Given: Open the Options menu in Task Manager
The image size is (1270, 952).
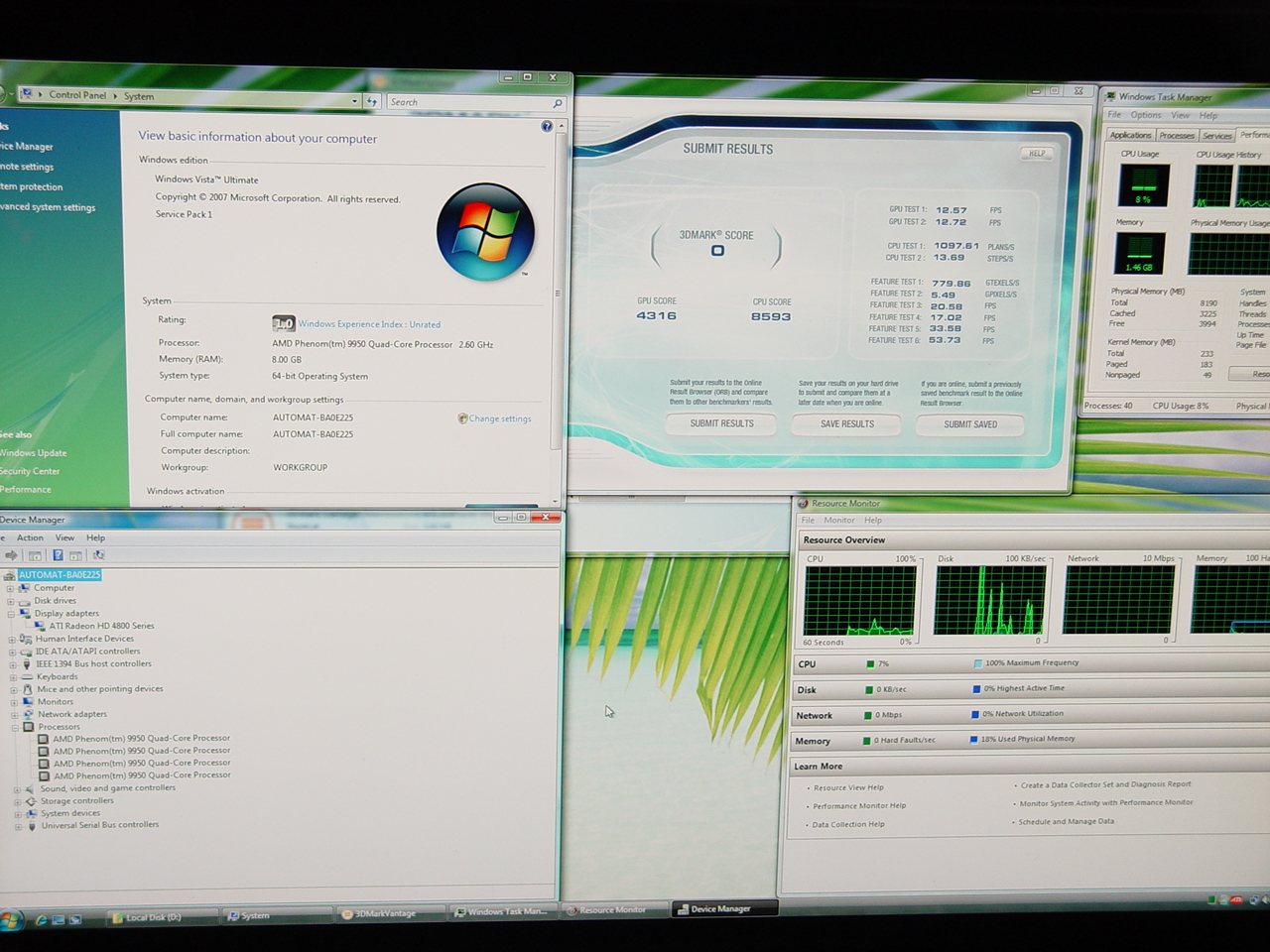Looking at the screenshot, I should pos(1145,115).
